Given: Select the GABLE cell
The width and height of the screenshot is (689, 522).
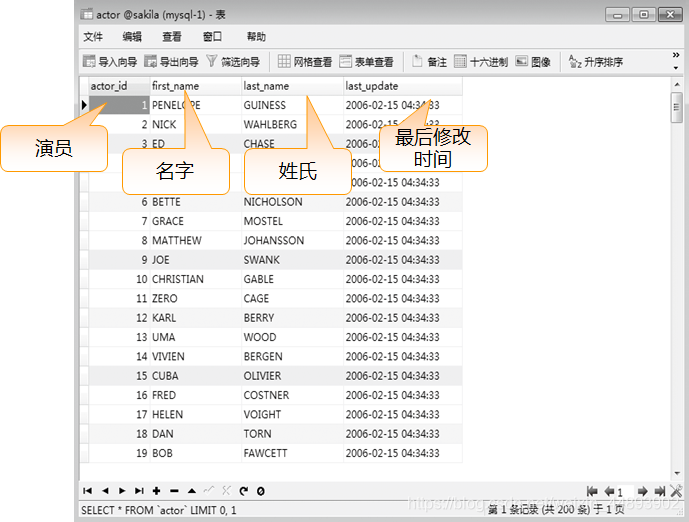Looking at the screenshot, I should point(292,279).
